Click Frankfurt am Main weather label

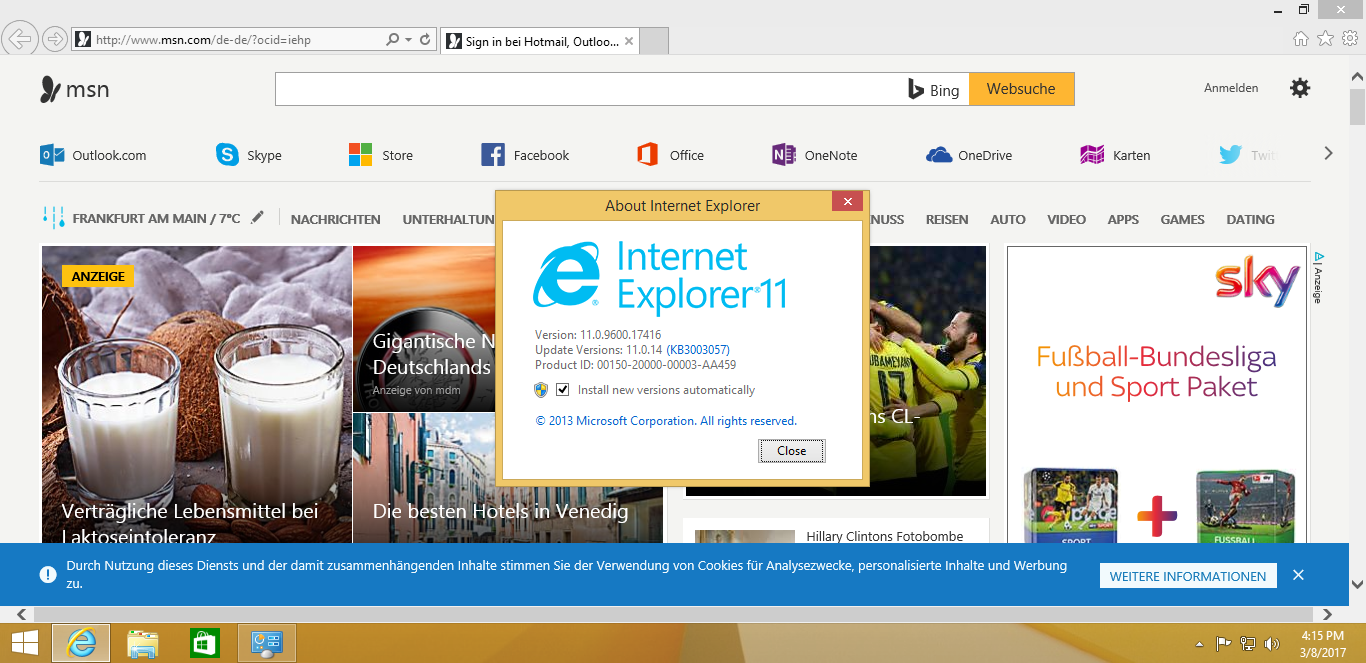(x=156, y=218)
